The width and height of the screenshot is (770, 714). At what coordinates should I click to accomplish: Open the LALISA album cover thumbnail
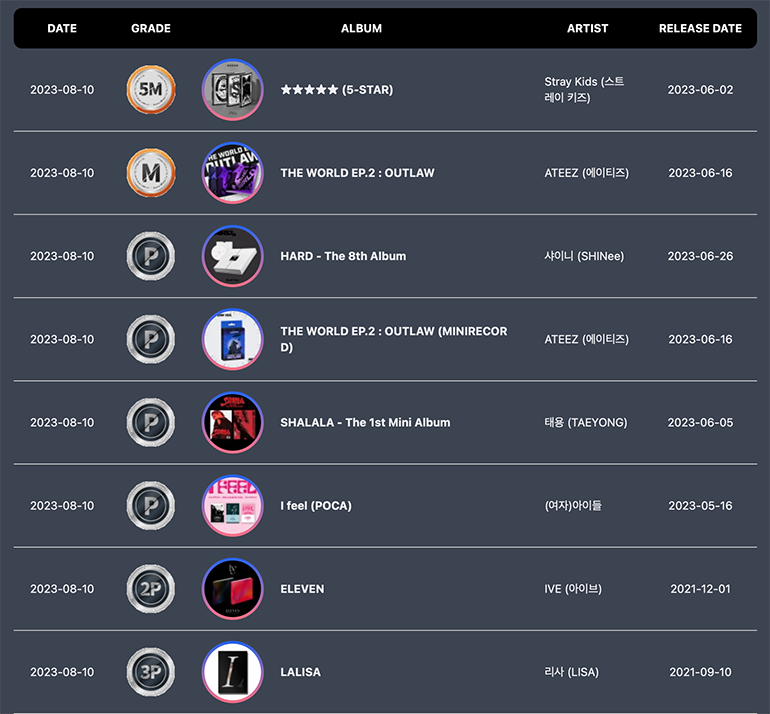[x=233, y=672]
